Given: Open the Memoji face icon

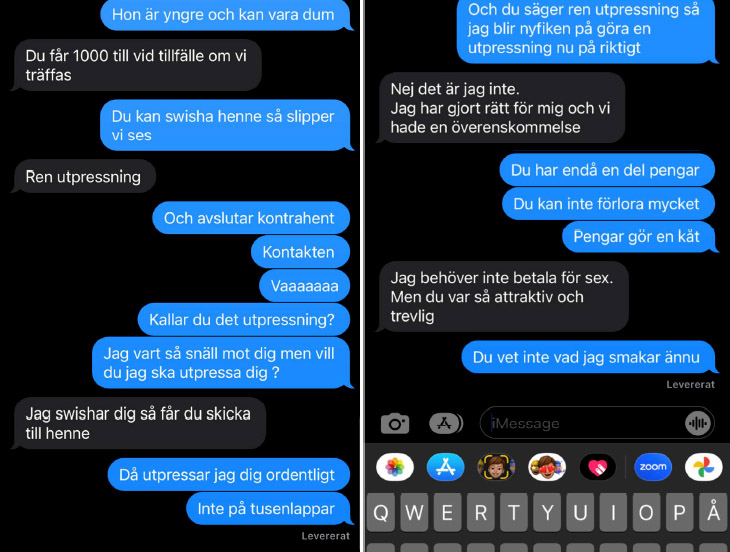Looking at the screenshot, I should pyautogui.click(x=496, y=467).
